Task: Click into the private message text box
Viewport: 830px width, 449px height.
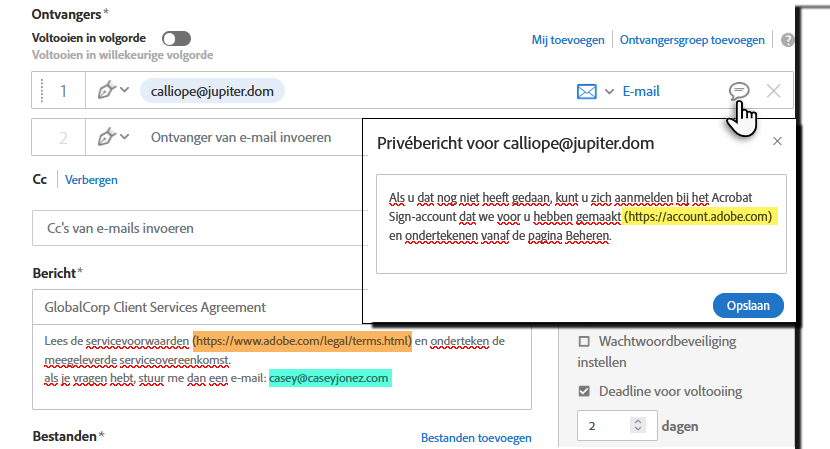Action: pyautogui.click(x=581, y=224)
